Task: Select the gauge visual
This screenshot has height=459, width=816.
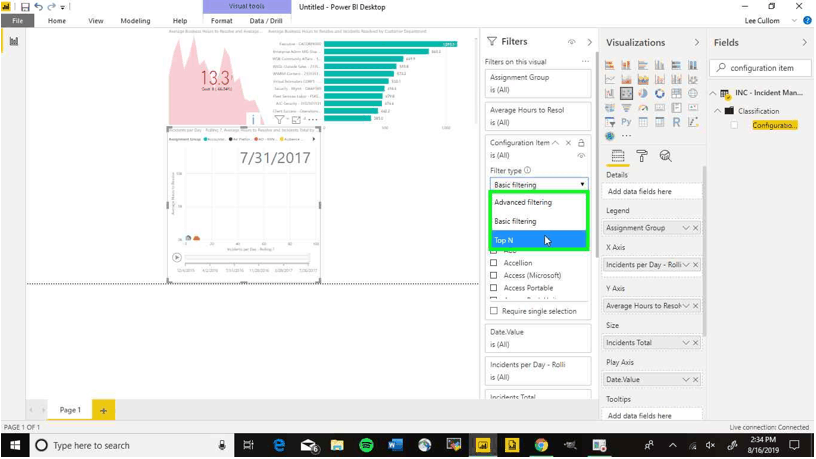Action: (x=643, y=108)
